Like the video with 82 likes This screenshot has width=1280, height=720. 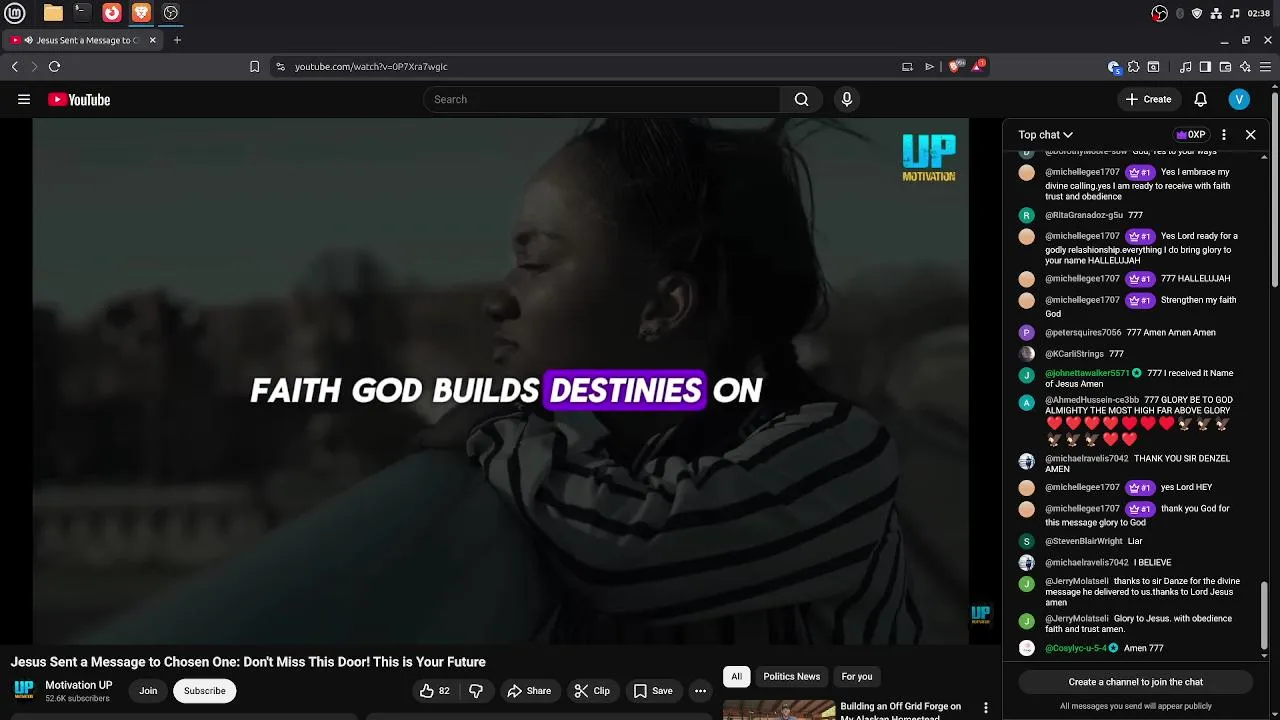435,691
